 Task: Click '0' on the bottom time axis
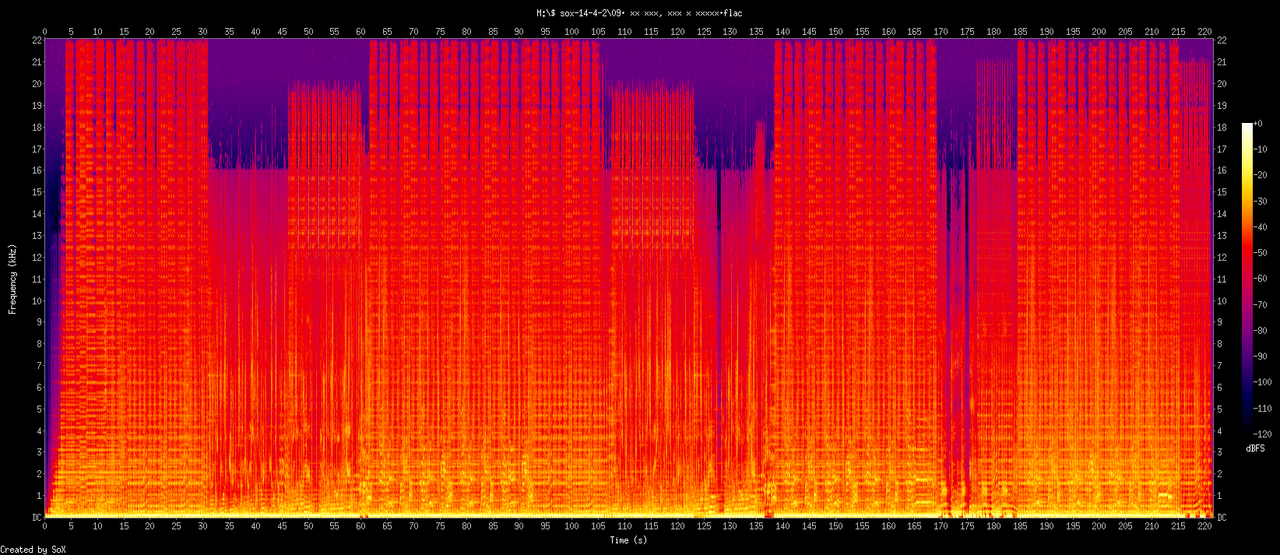click(x=45, y=527)
